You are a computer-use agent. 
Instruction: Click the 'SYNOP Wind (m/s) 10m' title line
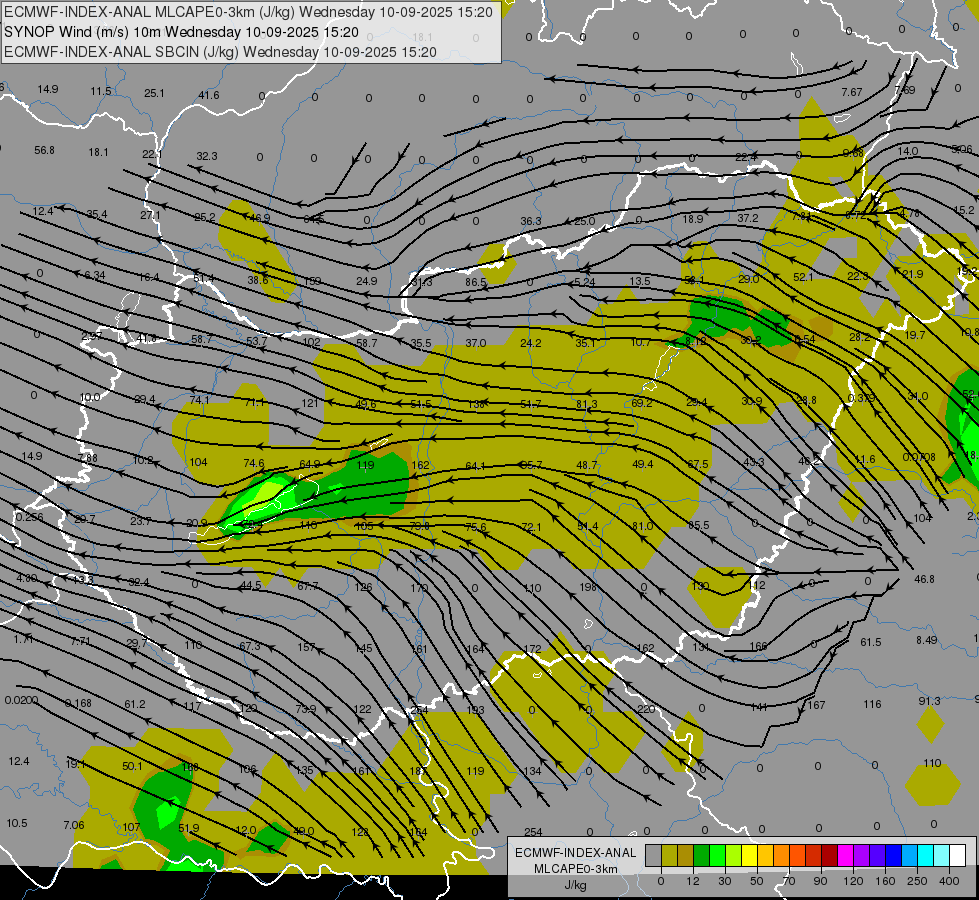83,32
